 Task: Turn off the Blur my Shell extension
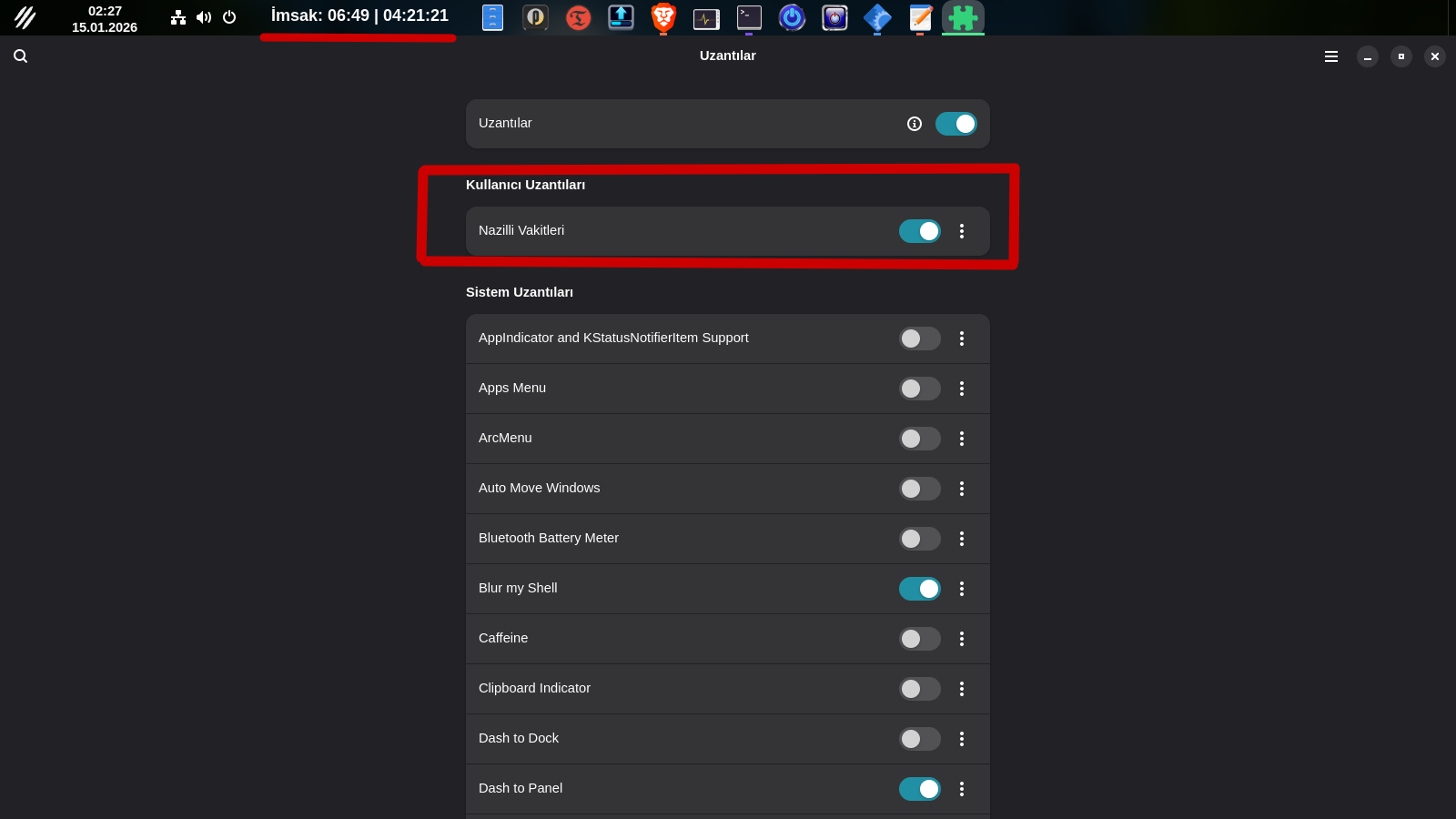(919, 589)
